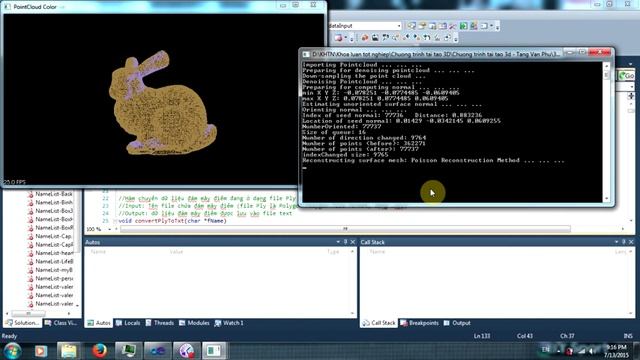Select NameList-Cap item in solution tree
640x360 pixels.
tap(53, 236)
